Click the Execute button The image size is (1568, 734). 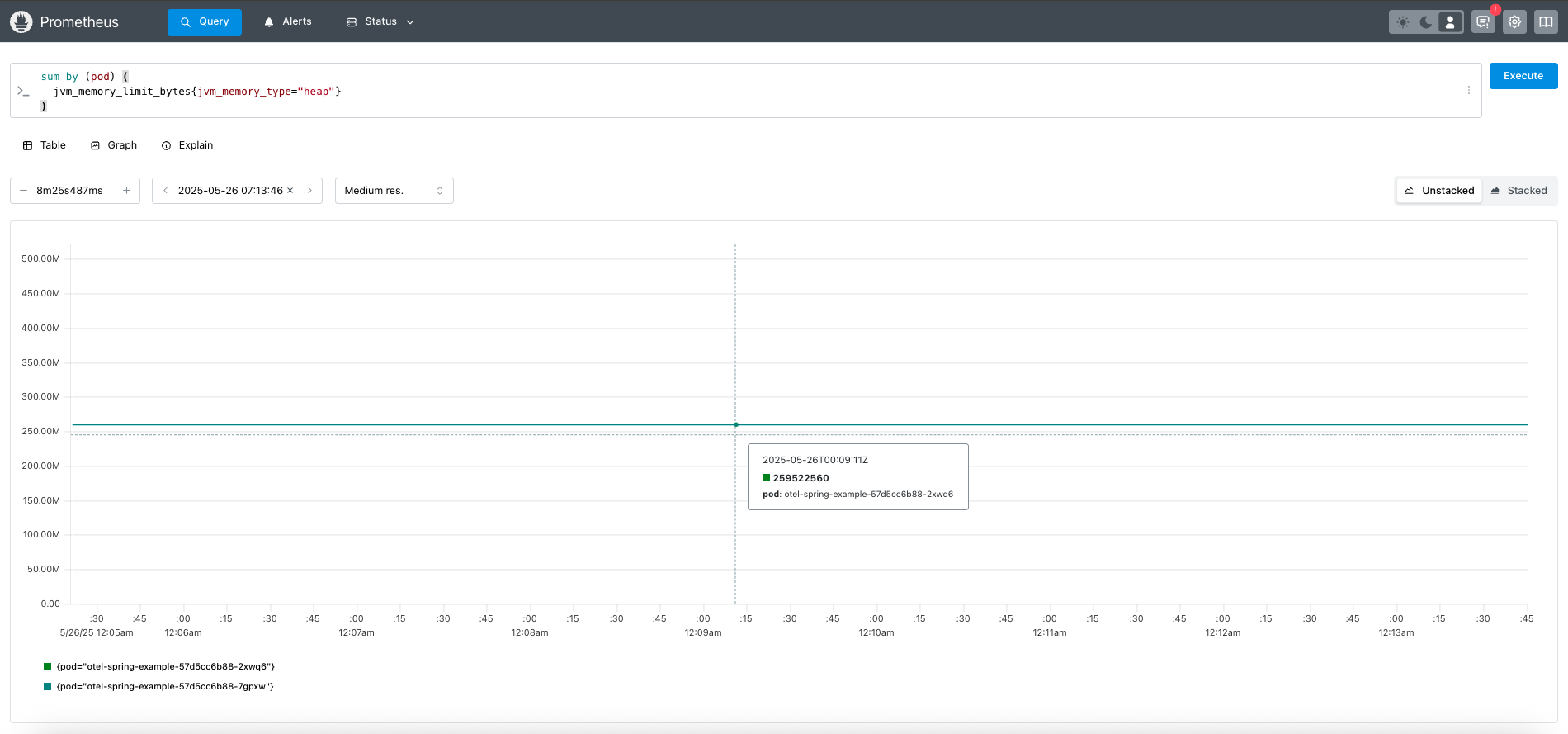[x=1523, y=76]
